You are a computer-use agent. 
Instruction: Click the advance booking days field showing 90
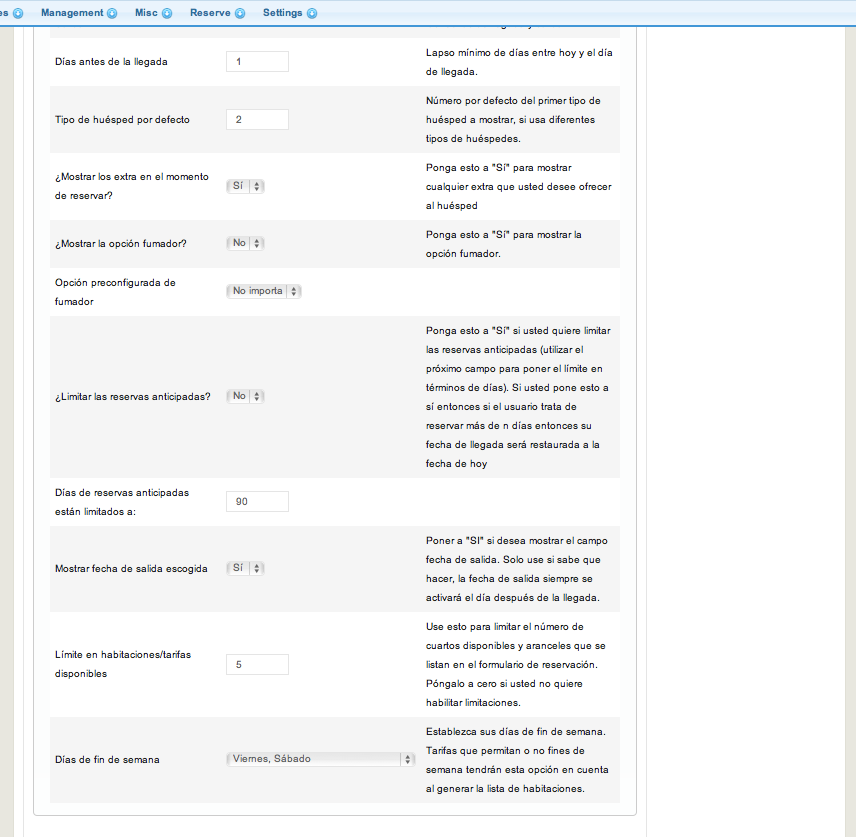click(257, 502)
